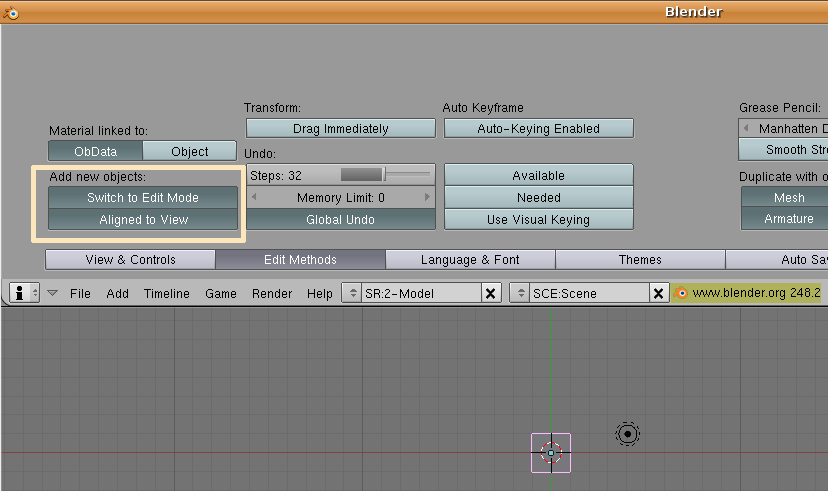Viewport: 828px width, 491px height.
Task: Toggle Smooth Stroke grease pencil option
Action: tap(784, 149)
